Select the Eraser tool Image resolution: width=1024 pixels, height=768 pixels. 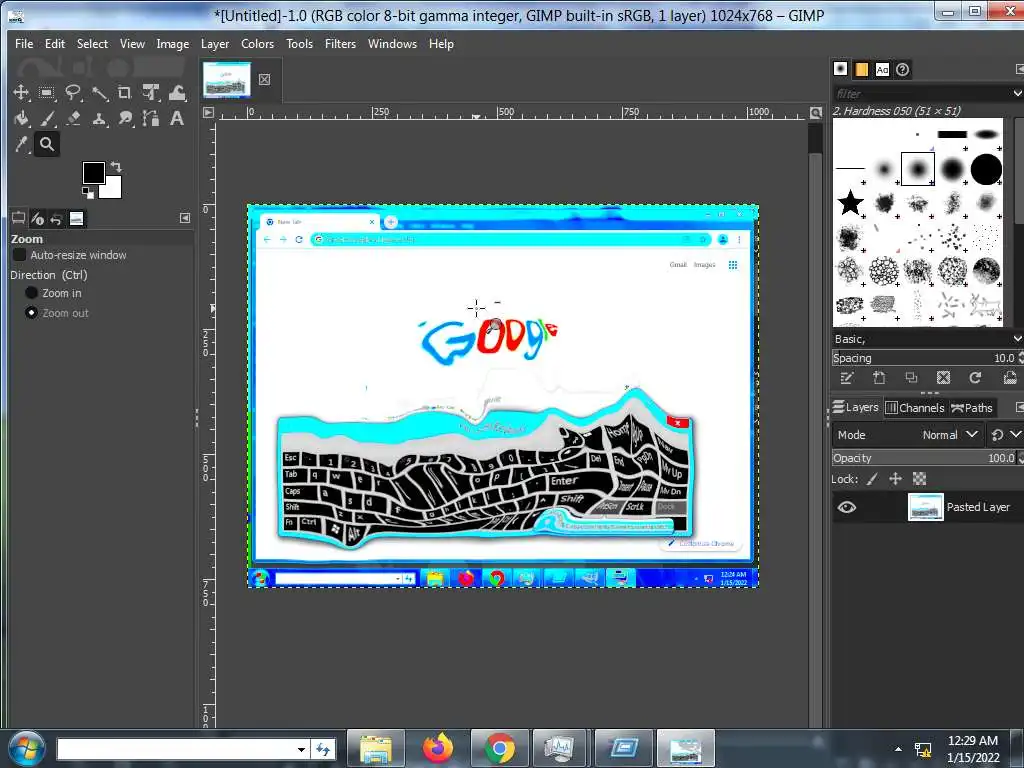[72, 118]
